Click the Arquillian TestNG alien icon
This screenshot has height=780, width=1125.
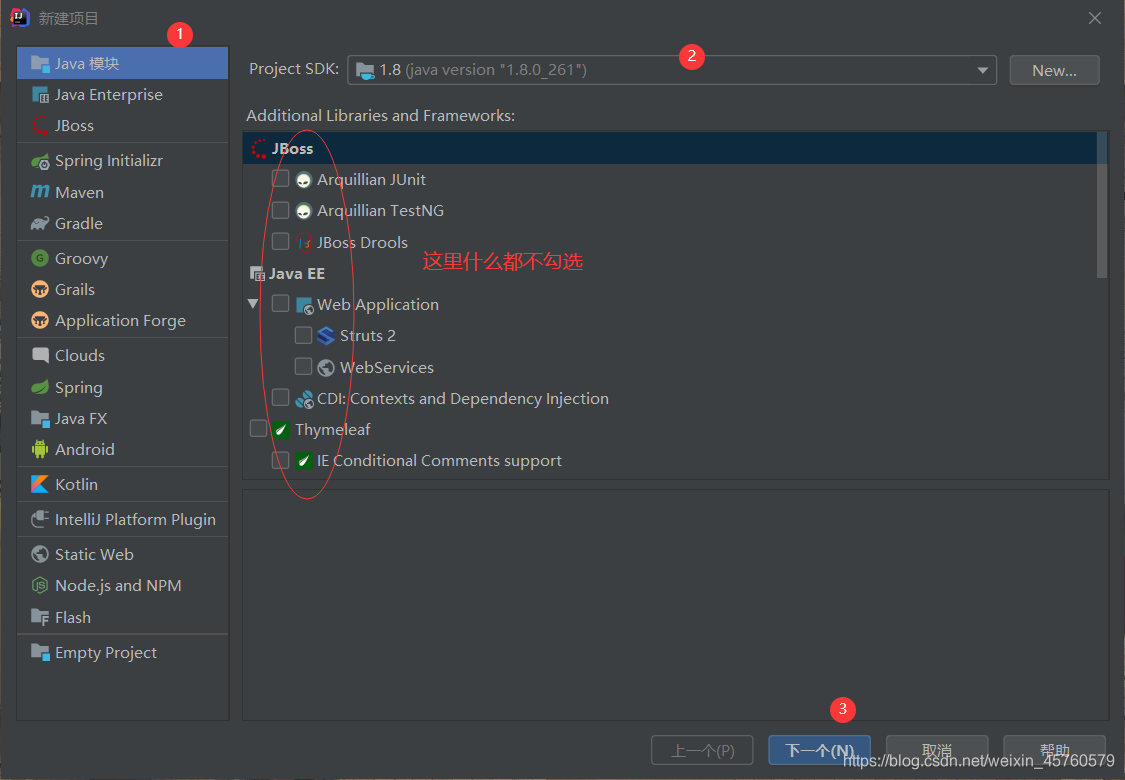[303, 211]
